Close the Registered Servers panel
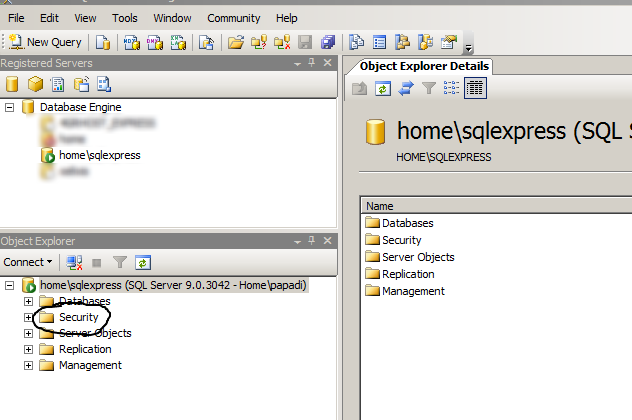Screen dimensions: 632x420 328,62
